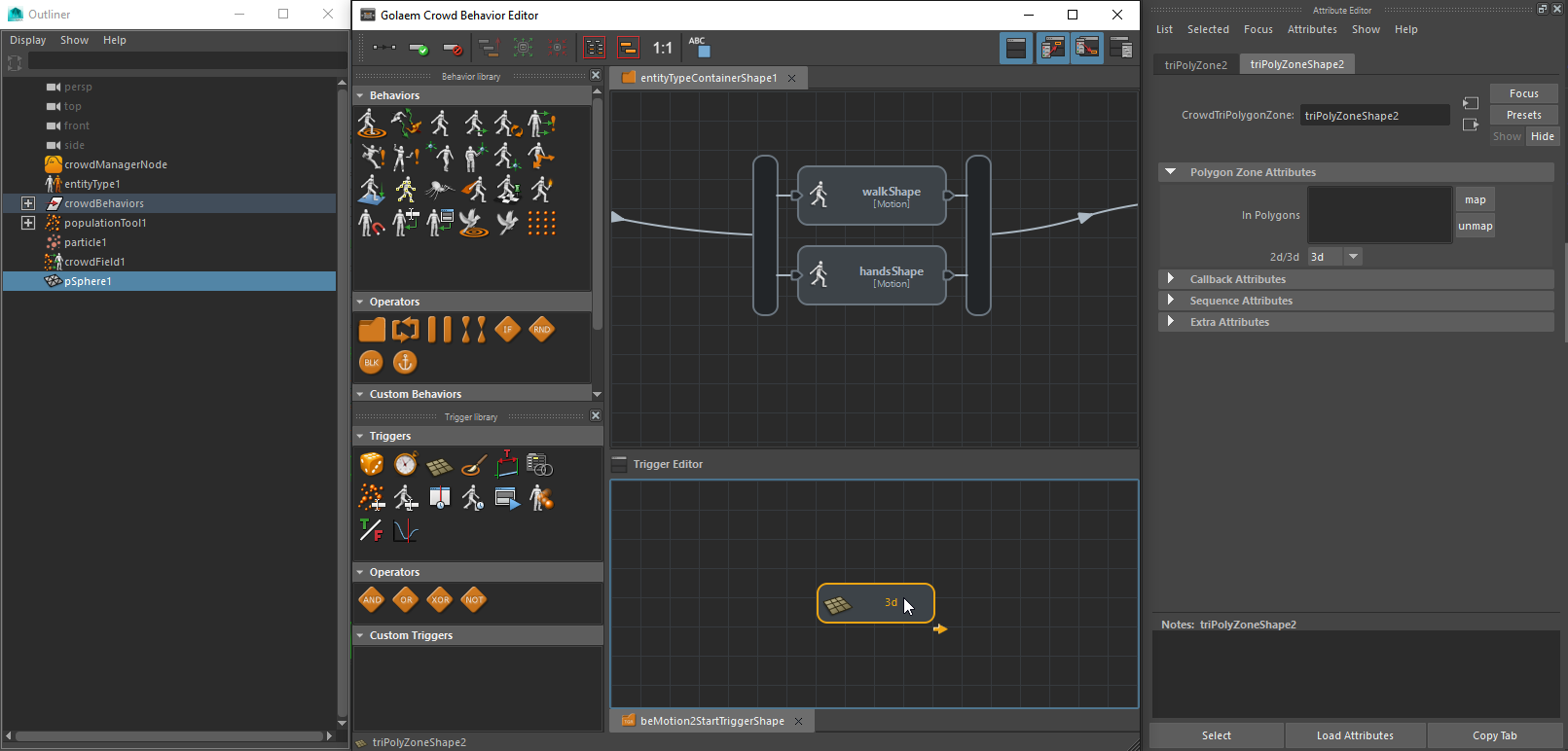Viewport: 1568px width, 751px height.
Task: Click the unmap button
Action: 1475,226
